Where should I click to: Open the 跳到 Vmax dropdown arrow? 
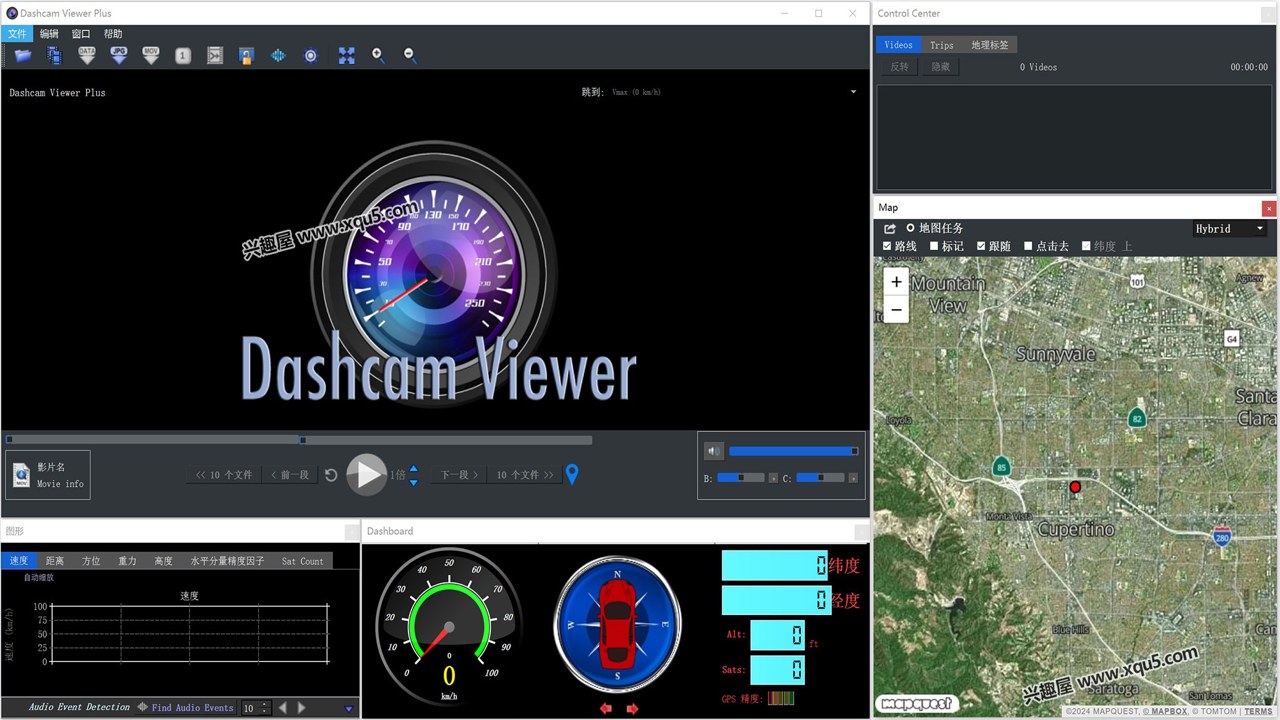coord(853,92)
